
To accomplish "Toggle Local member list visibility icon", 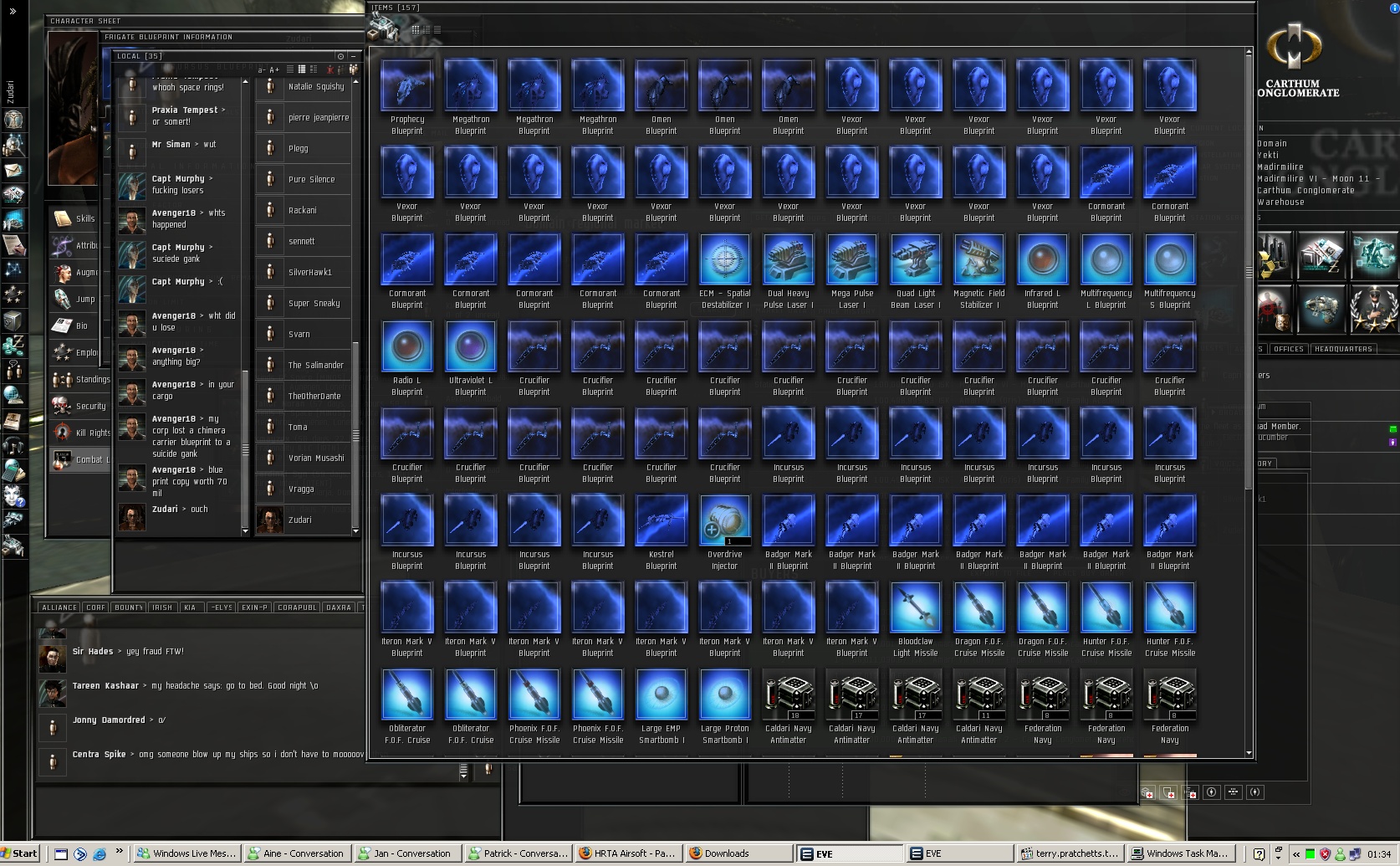I will click(x=353, y=69).
